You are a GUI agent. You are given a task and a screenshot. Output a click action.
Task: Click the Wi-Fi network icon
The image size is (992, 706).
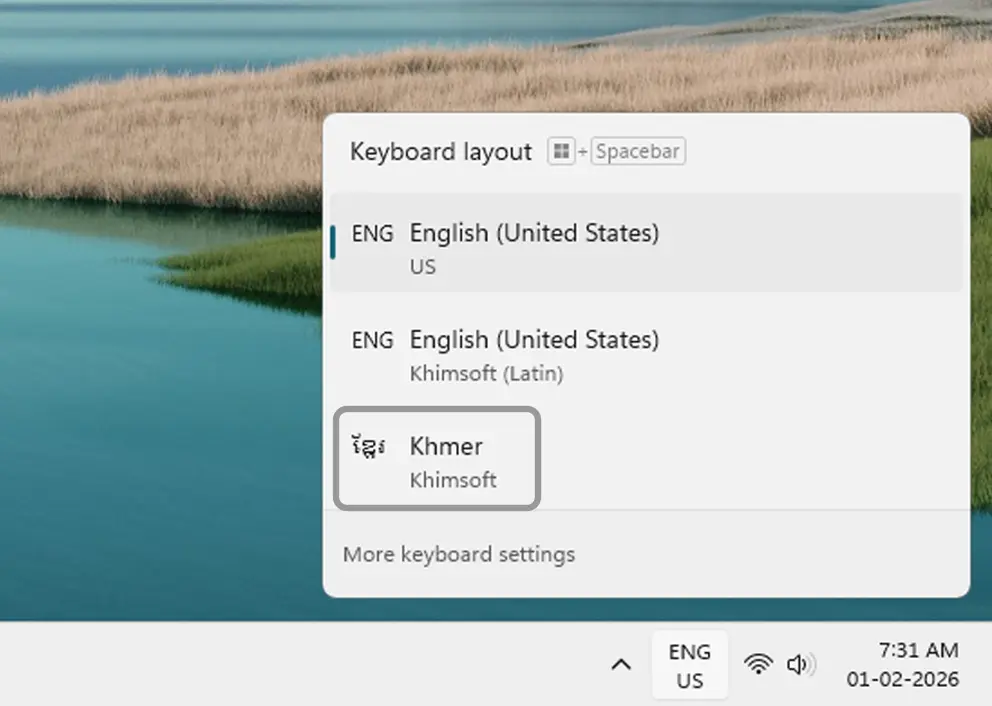757,664
